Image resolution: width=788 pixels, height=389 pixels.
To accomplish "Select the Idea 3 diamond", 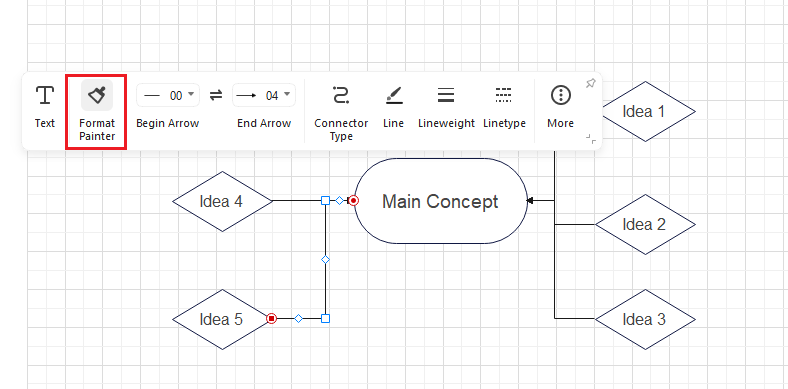I will coord(645,319).
